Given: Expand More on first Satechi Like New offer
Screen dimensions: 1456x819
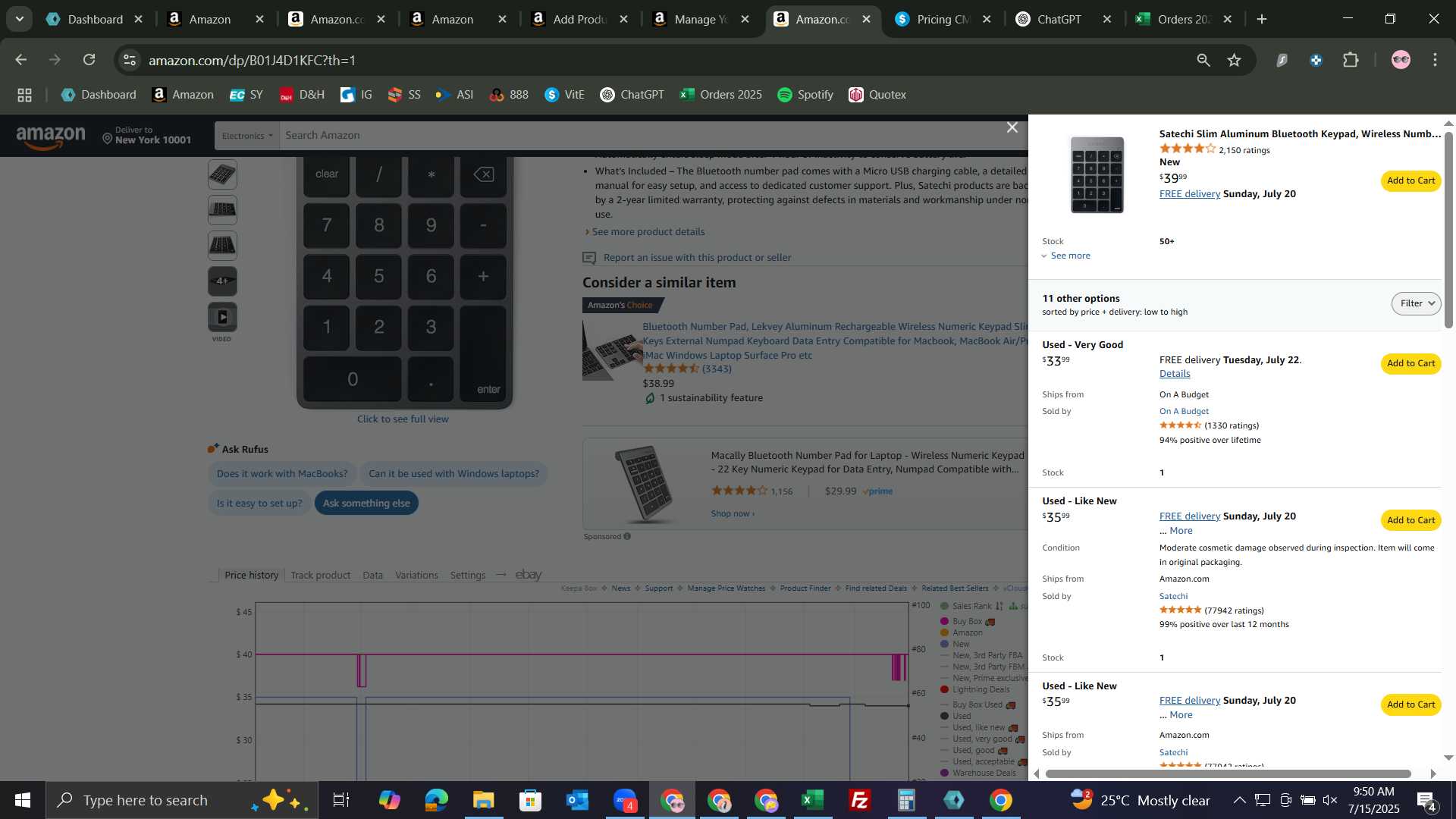Looking at the screenshot, I should (1180, 531).
